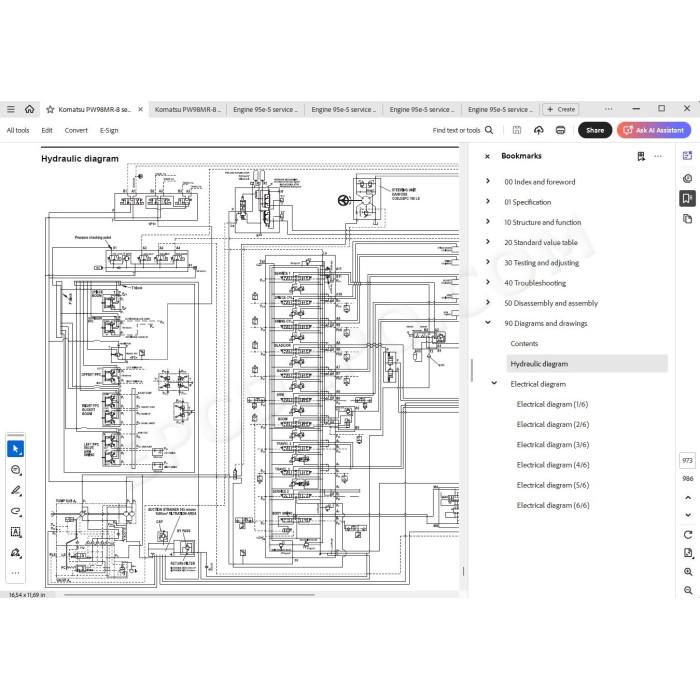Open the Convert menu
Viewport: 700px width, 700px height.
tap(76, 130)
